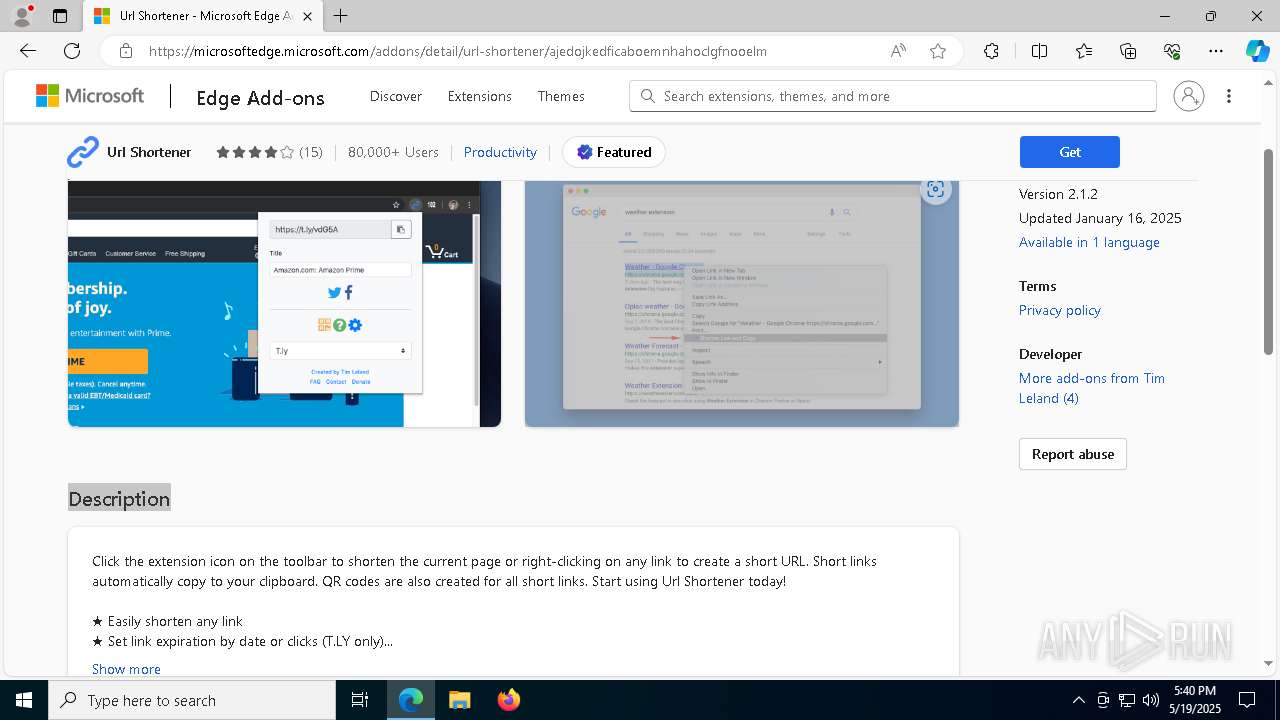This screenshot has width=1280, height=720.
Task: Click the Updated January 16, 2025 text
Action: pyautogui.click(x=1100, y=218)
